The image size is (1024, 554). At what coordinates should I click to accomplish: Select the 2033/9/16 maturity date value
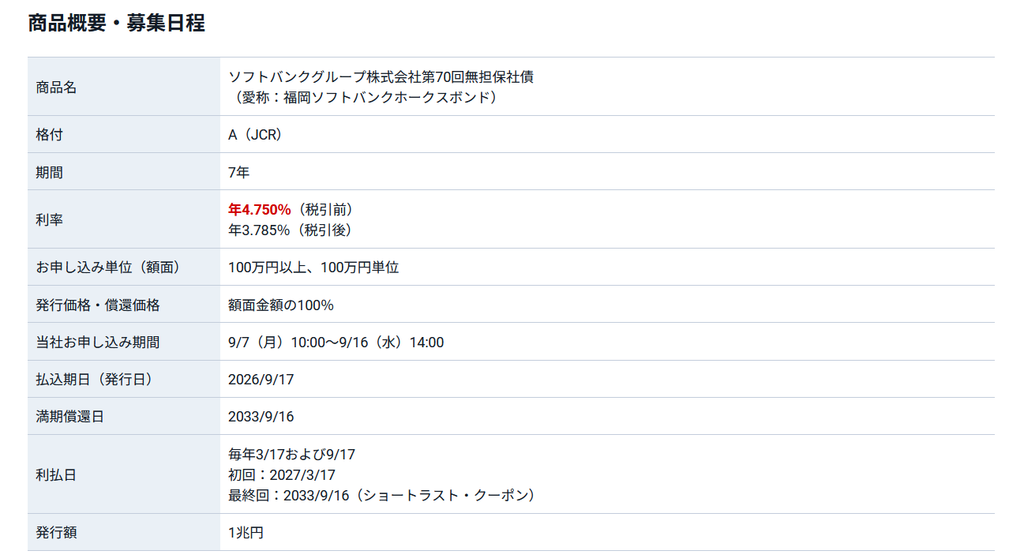tap(261, 417)
